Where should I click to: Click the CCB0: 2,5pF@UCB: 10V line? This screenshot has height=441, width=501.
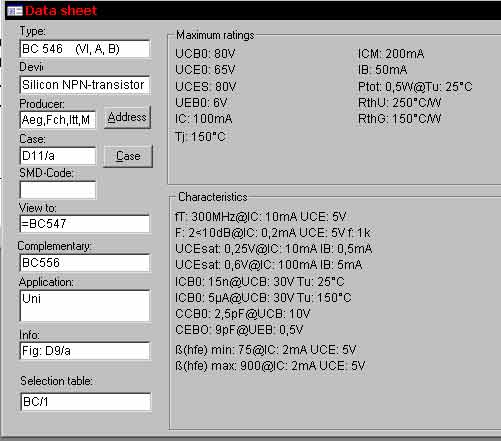(243, 314)
